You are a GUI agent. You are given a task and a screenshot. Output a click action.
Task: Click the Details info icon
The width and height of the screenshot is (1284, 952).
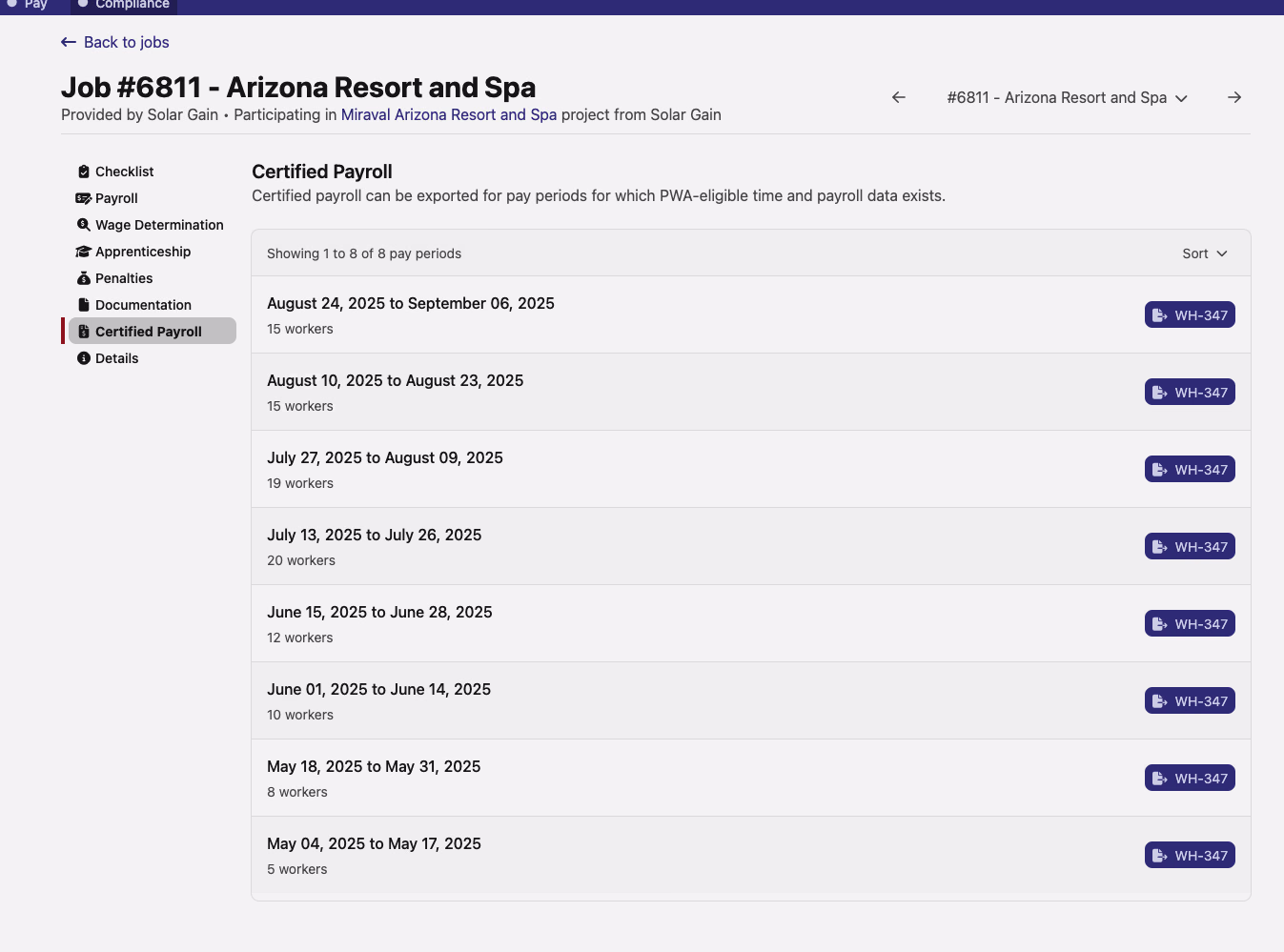[84, 358]
